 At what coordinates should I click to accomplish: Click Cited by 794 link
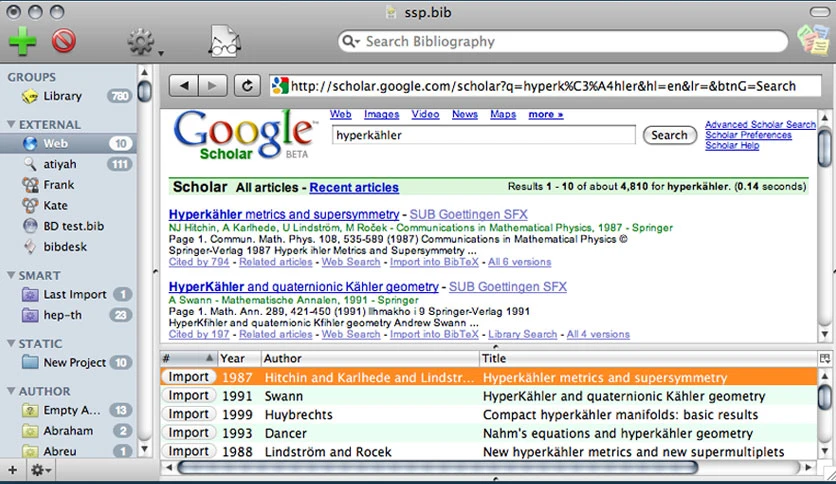[x=199, y=262]
